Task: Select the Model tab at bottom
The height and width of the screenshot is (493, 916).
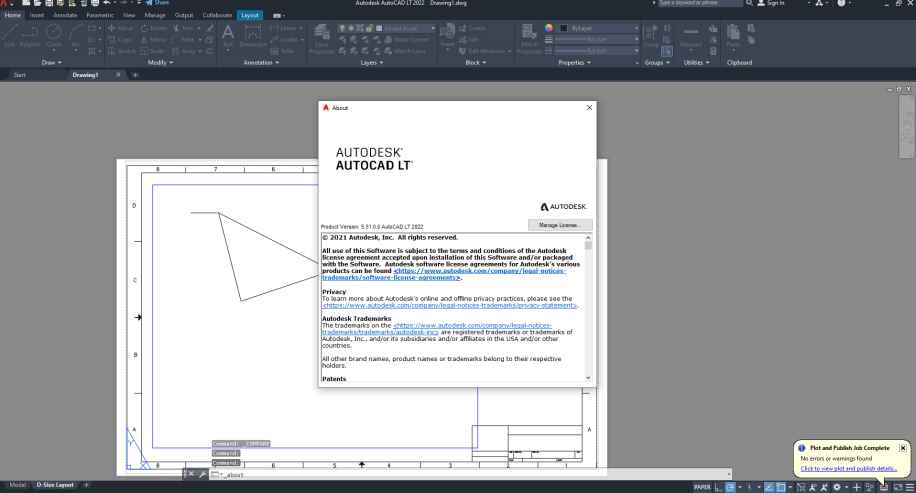Action: [18, 485]
